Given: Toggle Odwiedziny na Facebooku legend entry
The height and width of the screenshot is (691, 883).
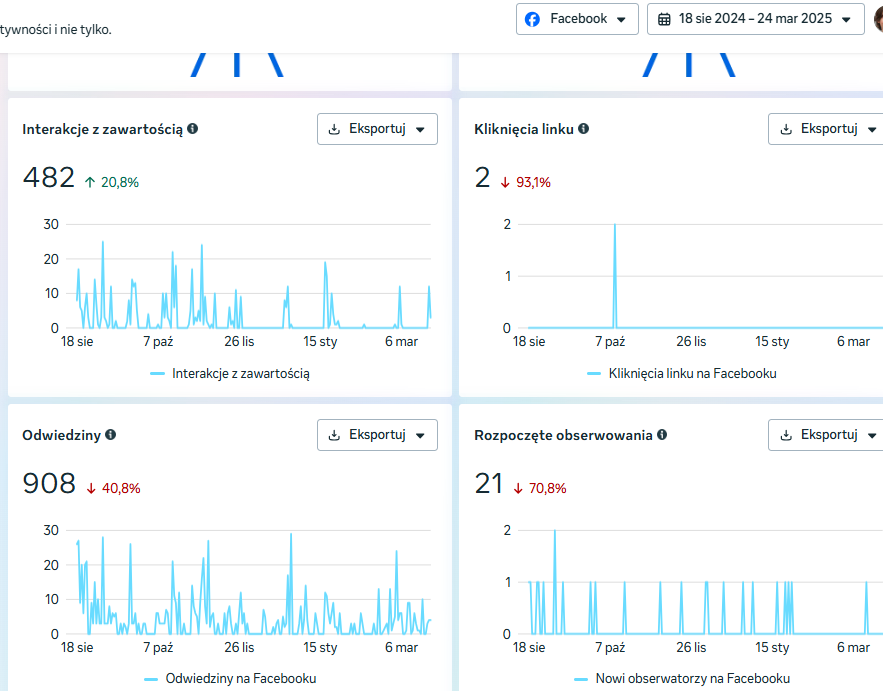Looking at the screenshot, I should point(230,679).
